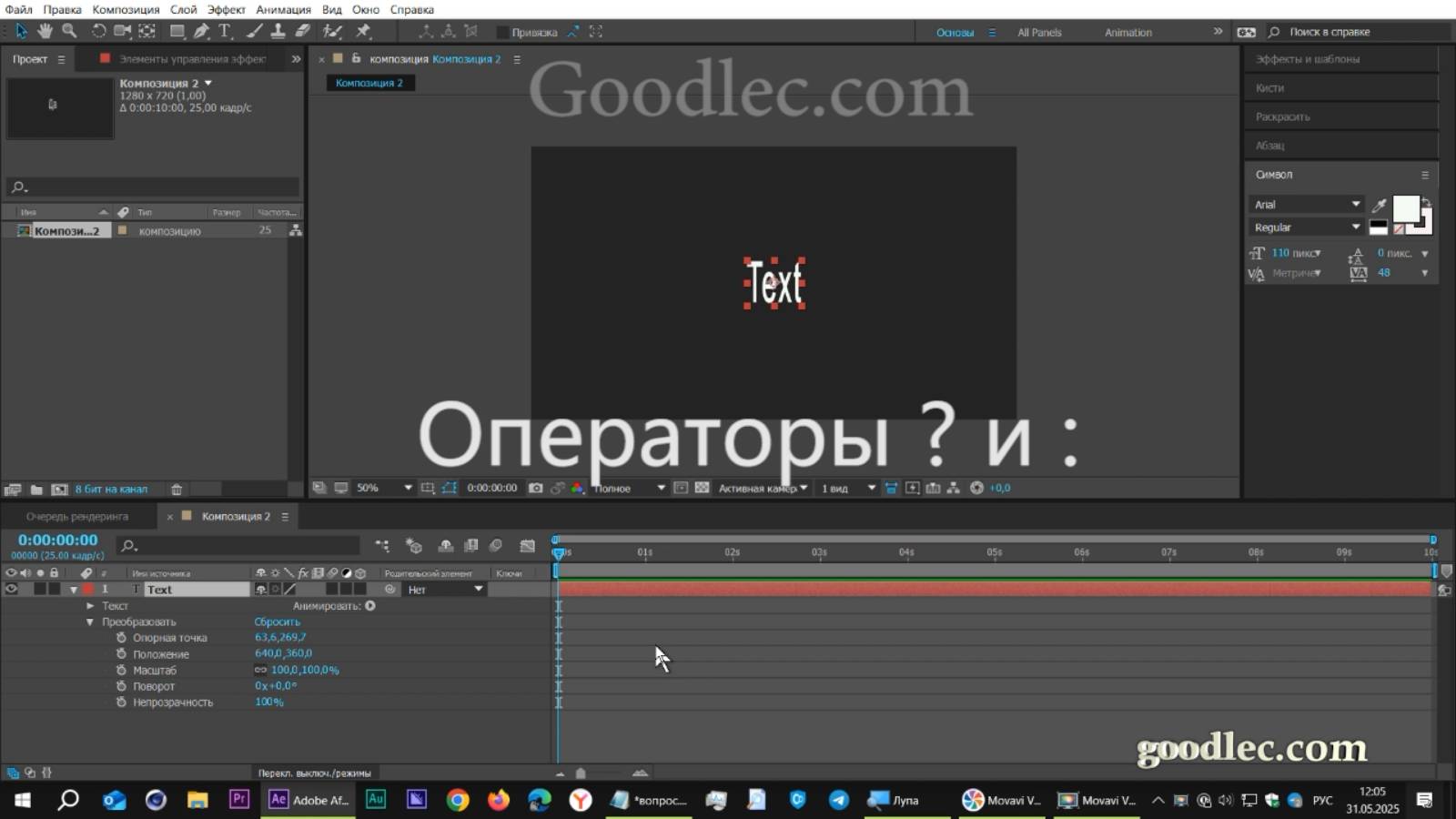This screenshot has width=1456, height=819.
Task: Select the Puppet Pin tool
Action: pyautogui.click(x=362, y=30)
